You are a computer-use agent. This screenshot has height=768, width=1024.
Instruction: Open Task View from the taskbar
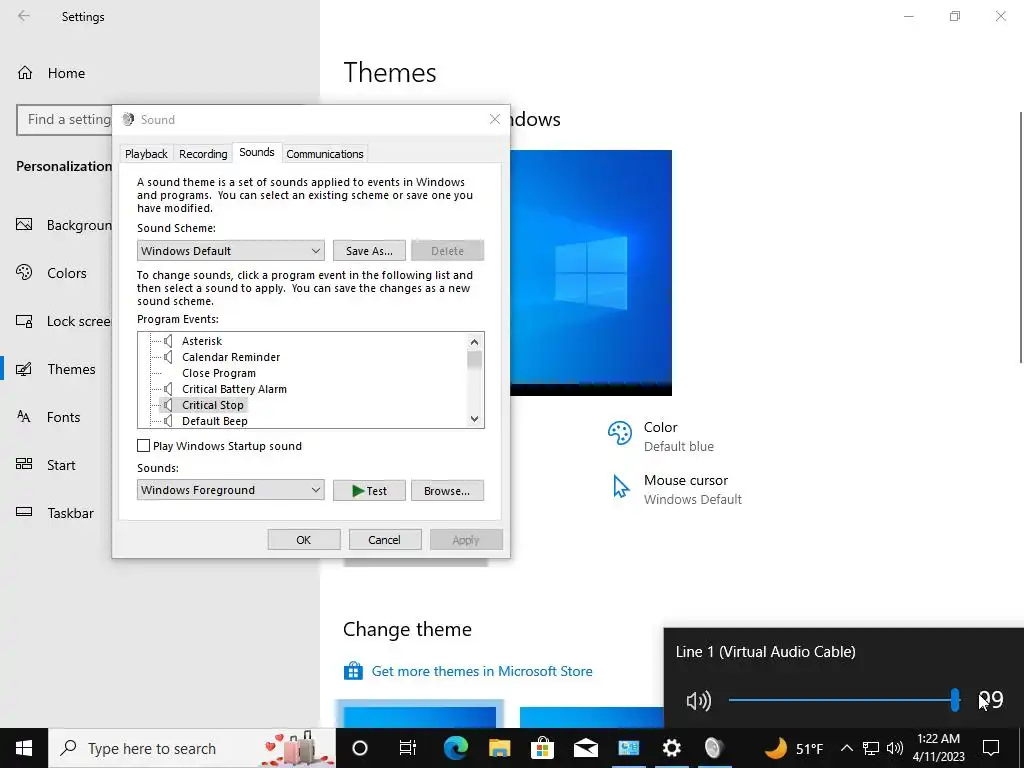[x=408, y=748]
